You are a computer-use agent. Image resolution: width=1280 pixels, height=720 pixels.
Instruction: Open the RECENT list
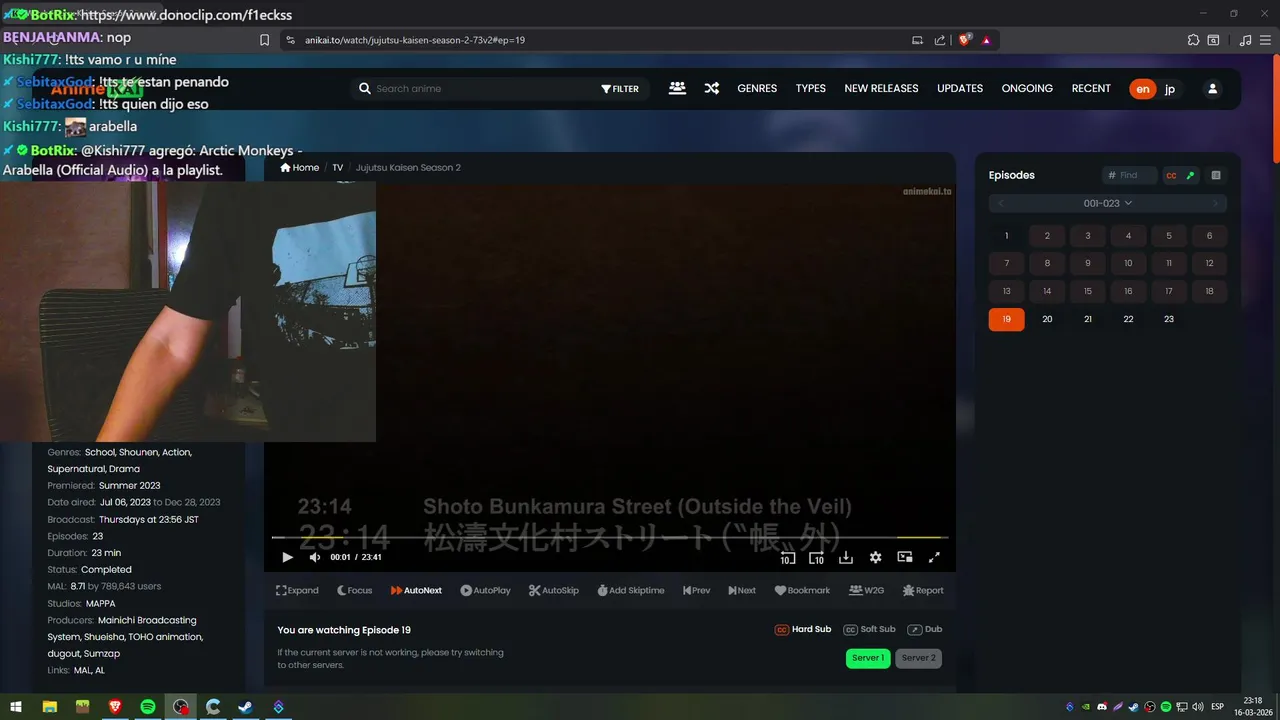point(1091,88)
